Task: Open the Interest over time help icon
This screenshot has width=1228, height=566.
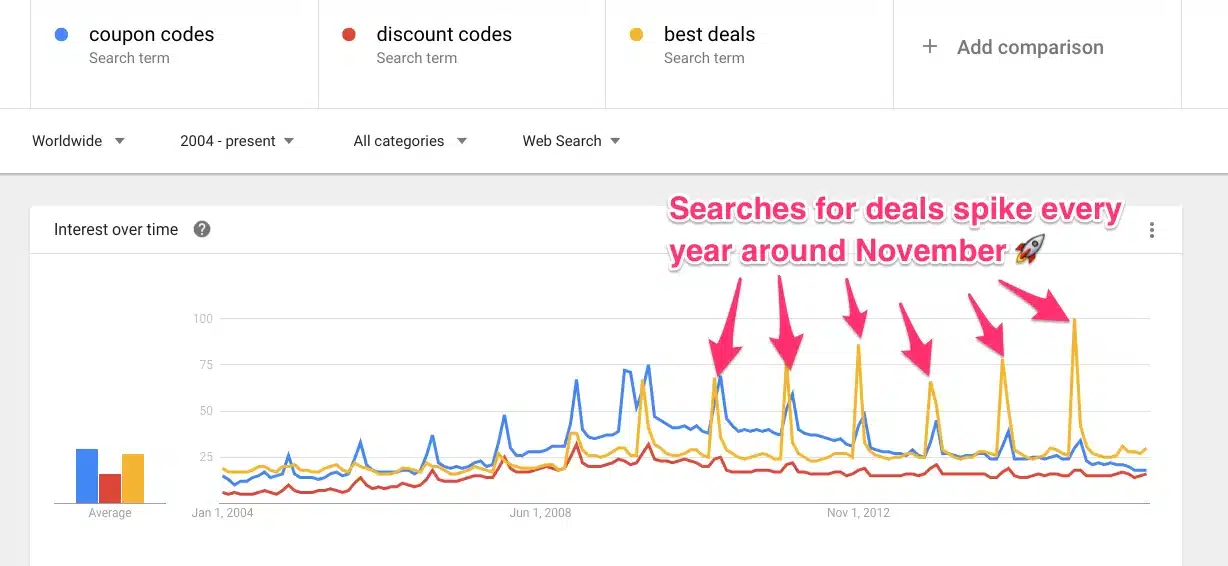Action: click(202, 229)
